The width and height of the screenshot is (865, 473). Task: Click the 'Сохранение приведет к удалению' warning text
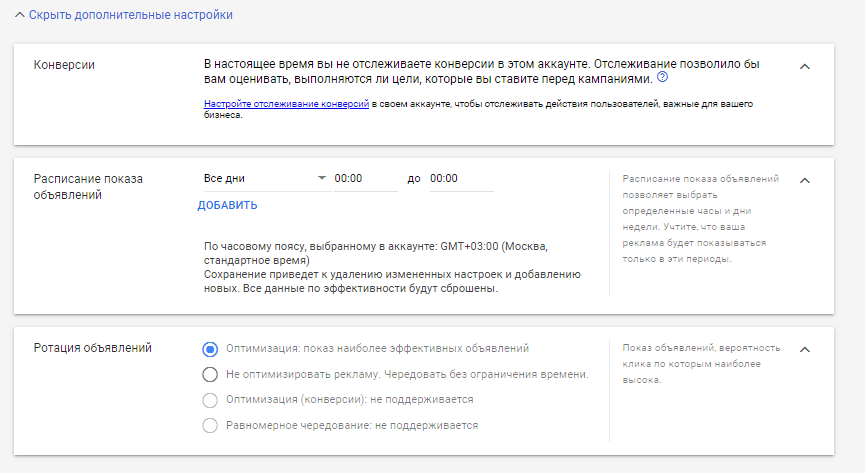392,281
